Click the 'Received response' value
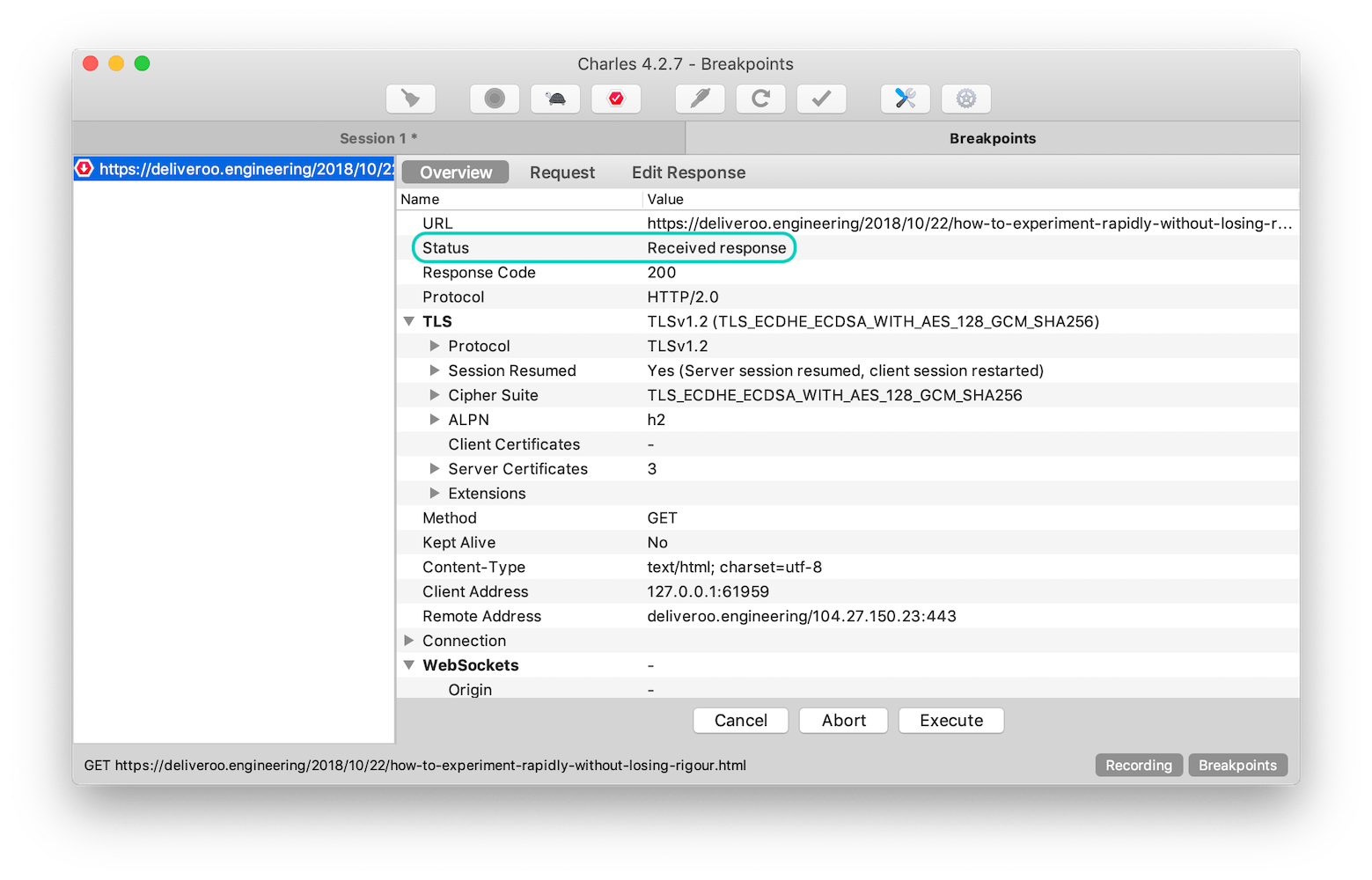Image resolution: width=1372 pixels, height=880 pixels. coord(716,248)
